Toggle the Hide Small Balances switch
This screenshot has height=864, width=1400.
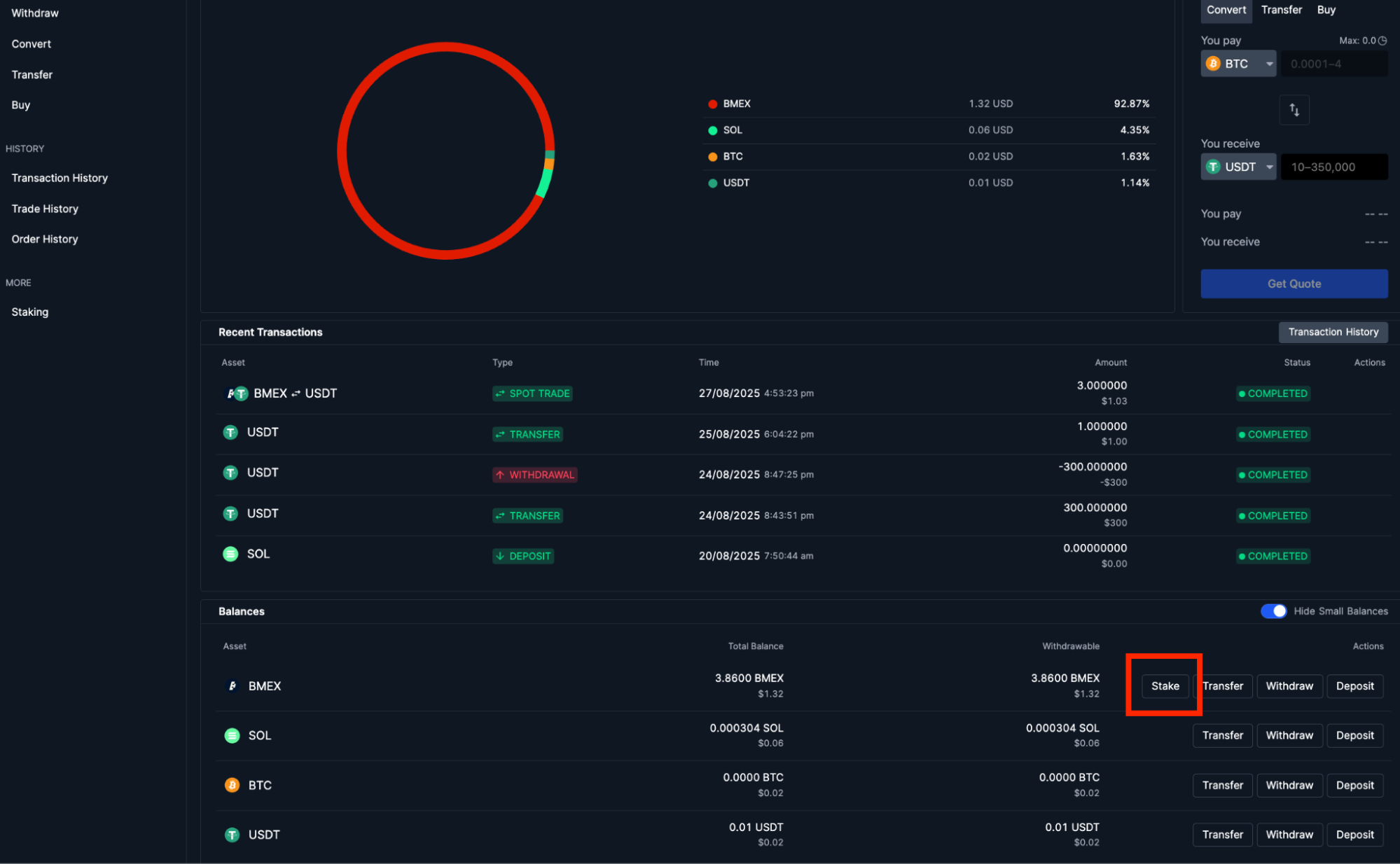point(1273,611)
